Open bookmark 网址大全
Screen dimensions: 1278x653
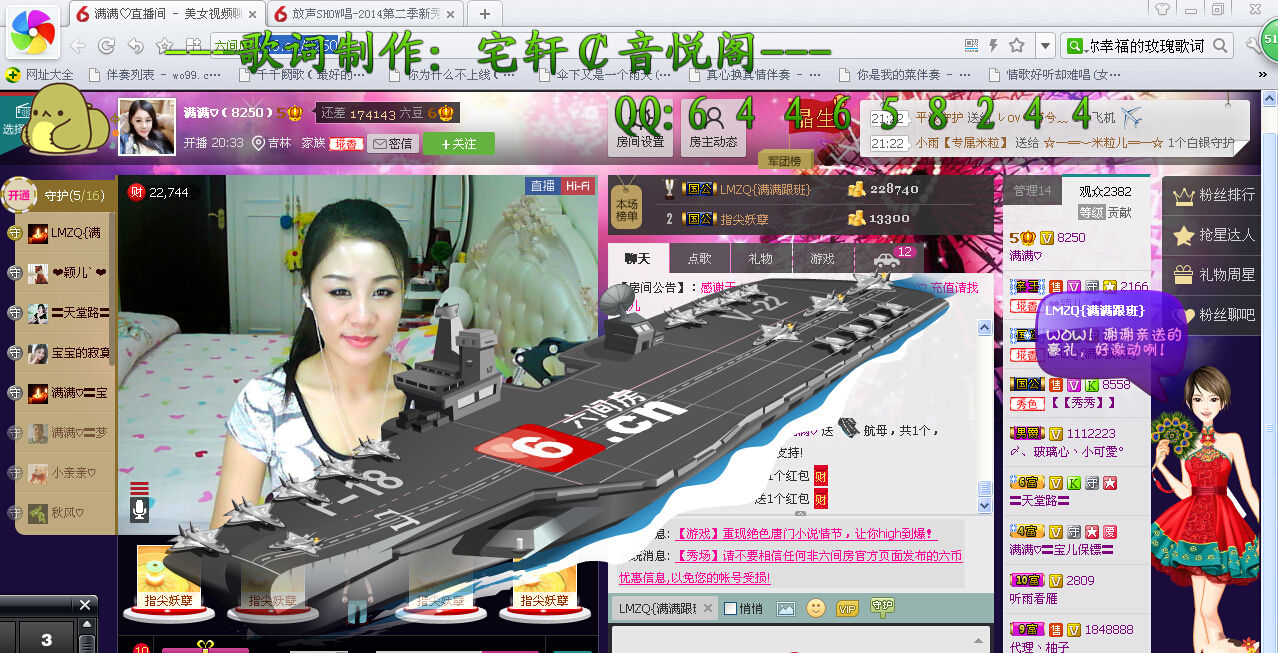[x=40, y=75]
